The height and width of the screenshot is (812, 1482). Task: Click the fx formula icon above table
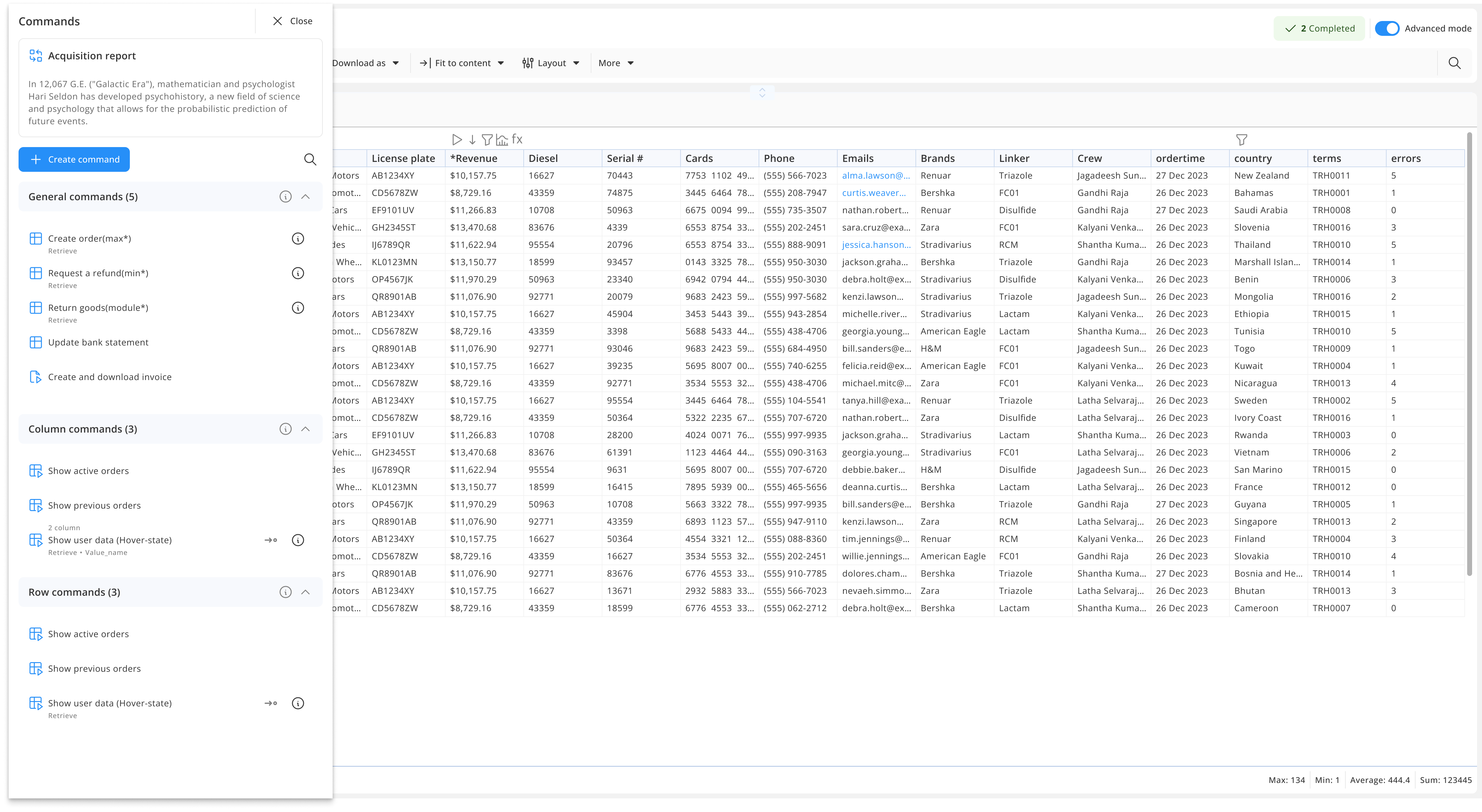point(517,140)
